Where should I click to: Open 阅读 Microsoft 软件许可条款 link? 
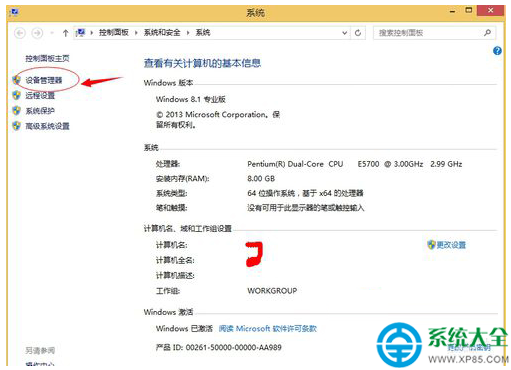pyautogui.click(x=268, y=329)
